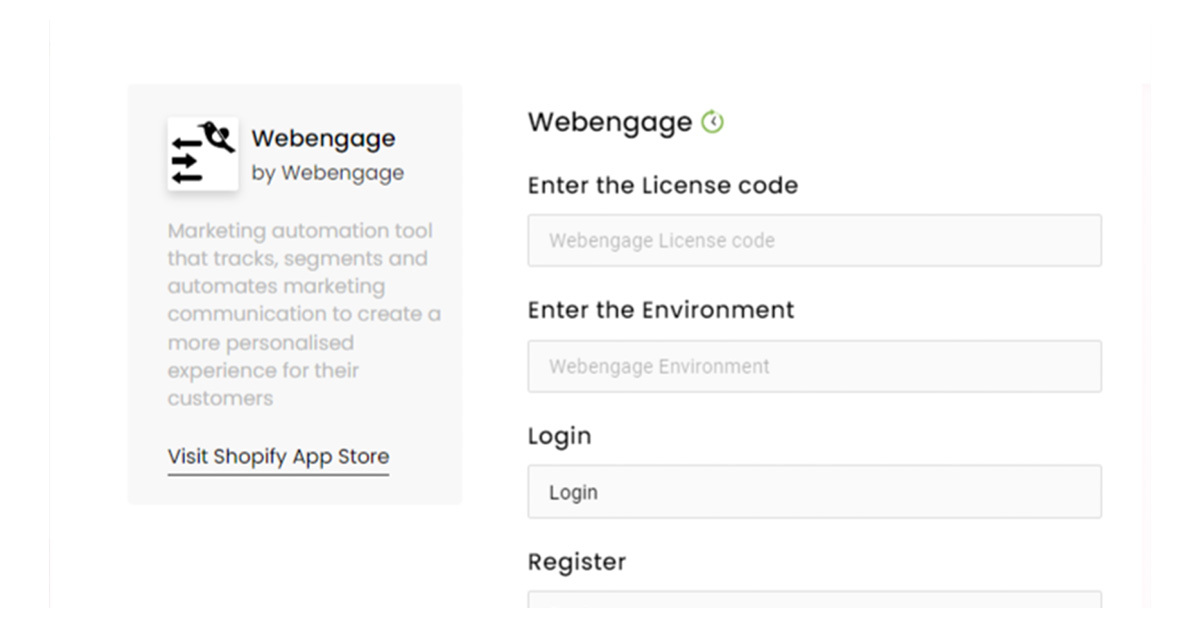Click the Webengage app logo icon
The width and height of the screenshot is (1200, 628).
tap(203, 154)
